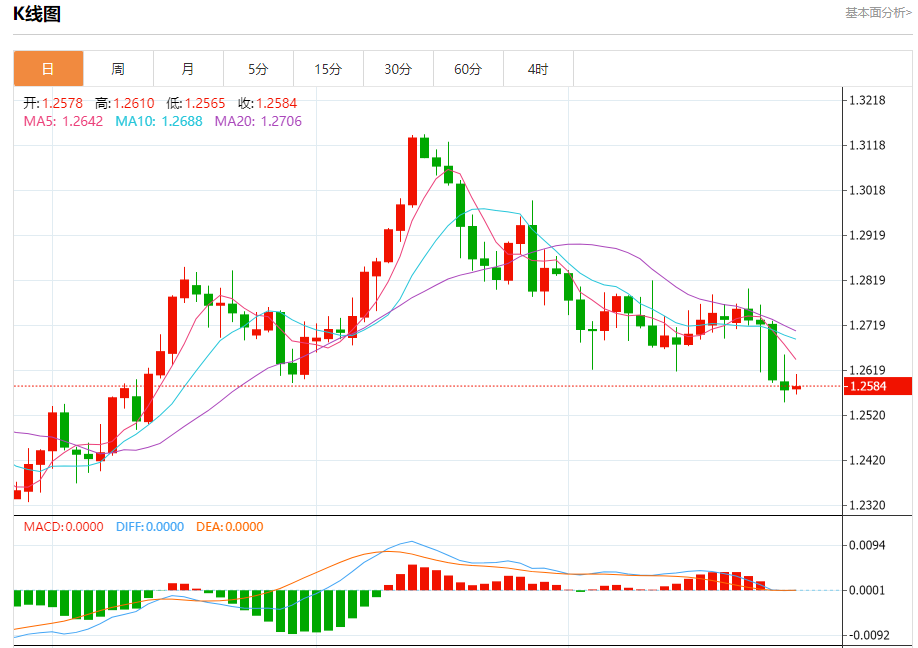Open the 60分 interval tab
Screen dimensions: 918x648
click(468, 69)
